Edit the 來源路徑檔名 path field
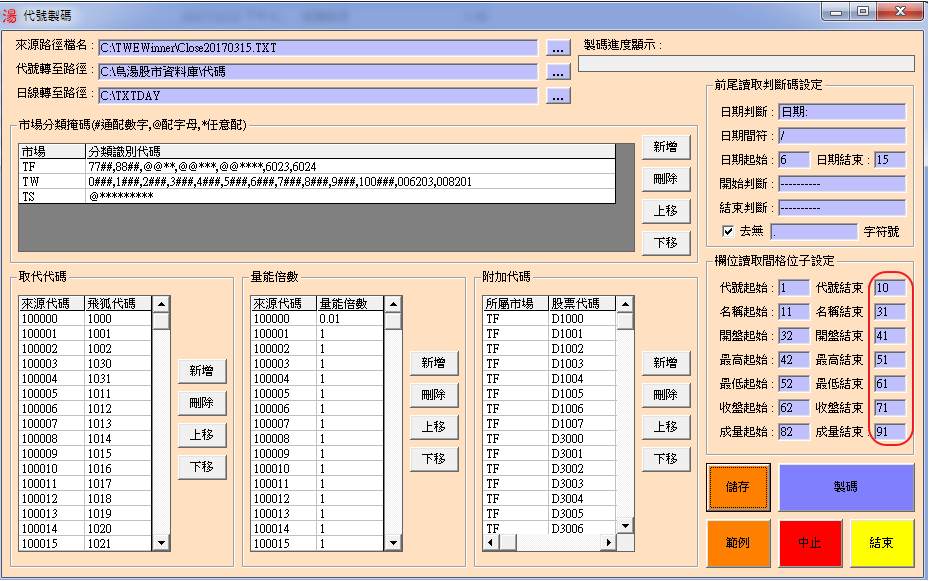Screen dimensions: 930x581 pos(318,48)
